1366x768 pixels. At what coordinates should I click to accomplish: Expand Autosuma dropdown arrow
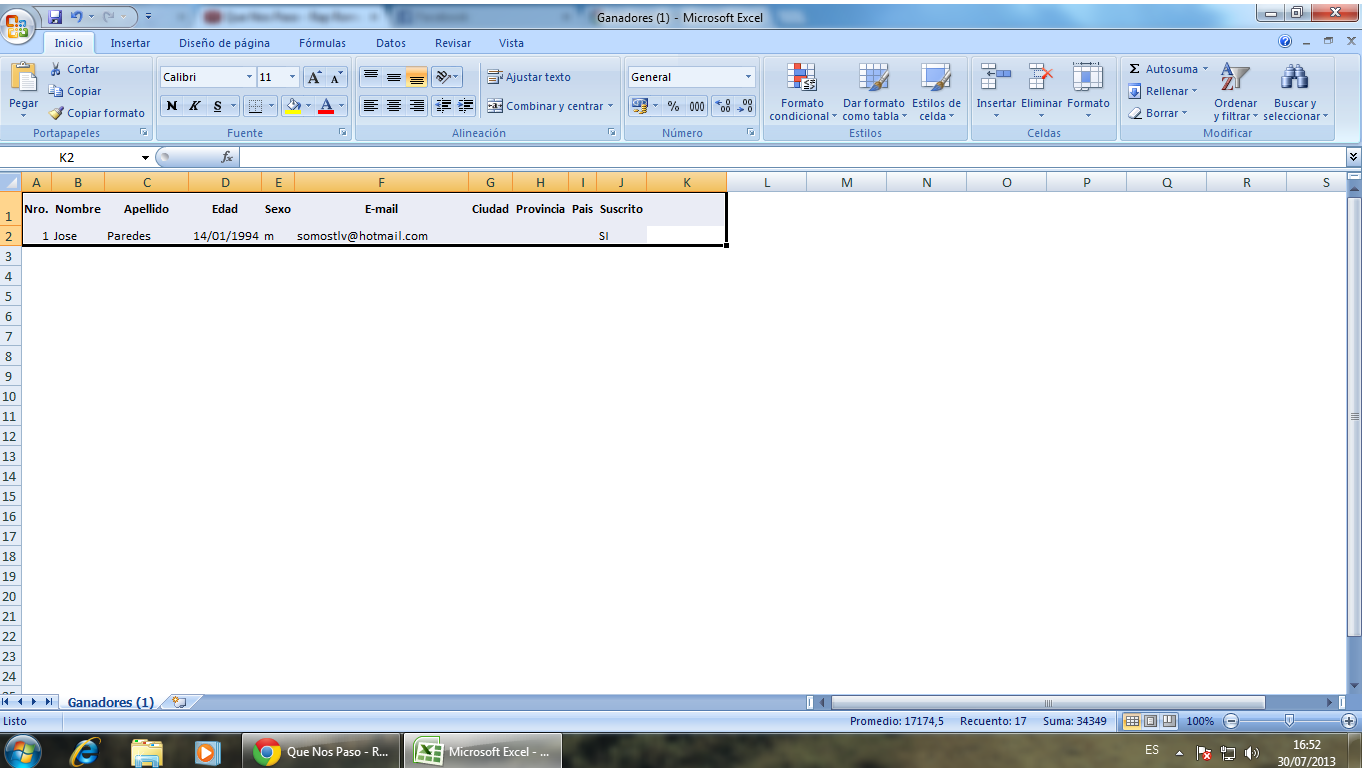coord(1205,69)
